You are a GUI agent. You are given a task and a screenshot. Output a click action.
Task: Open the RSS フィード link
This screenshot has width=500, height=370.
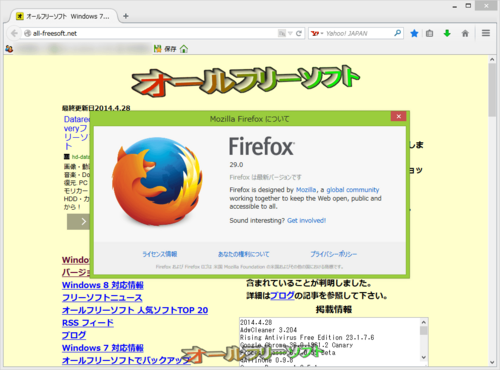(x=88, y=323)
